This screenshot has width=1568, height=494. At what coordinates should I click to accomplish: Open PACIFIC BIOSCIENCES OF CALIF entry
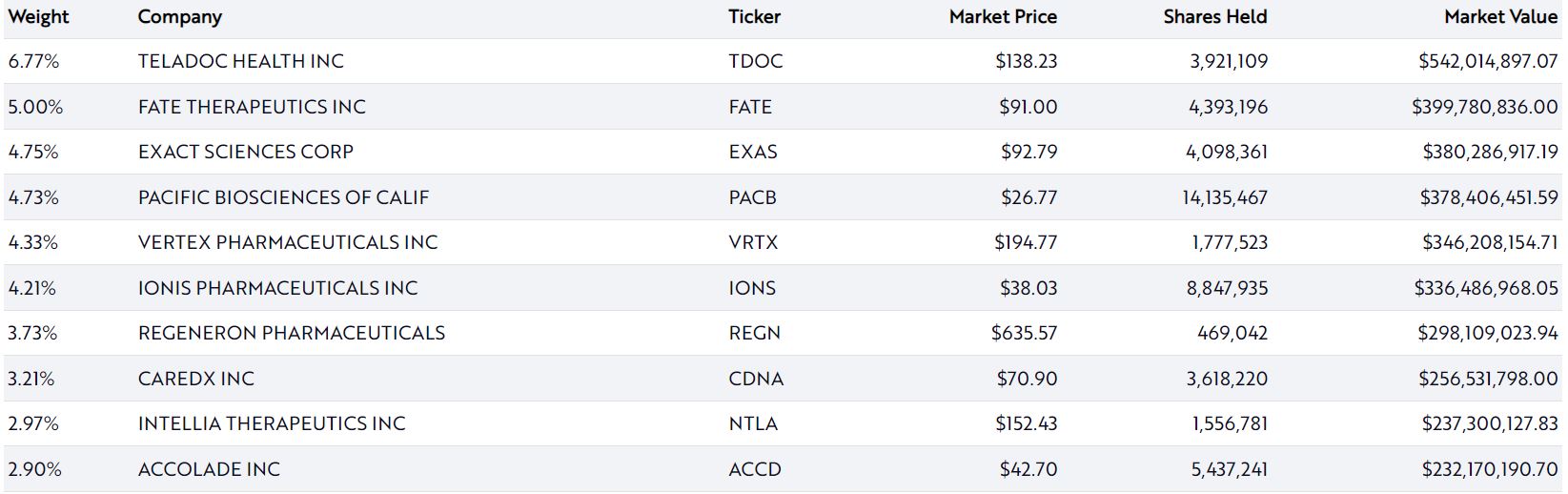click(283, 197)
